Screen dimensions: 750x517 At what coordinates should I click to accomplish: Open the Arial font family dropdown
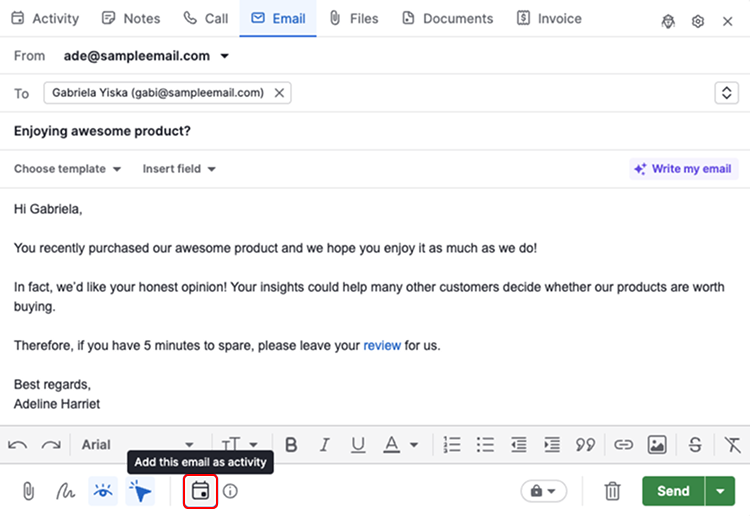coord(138,445)
